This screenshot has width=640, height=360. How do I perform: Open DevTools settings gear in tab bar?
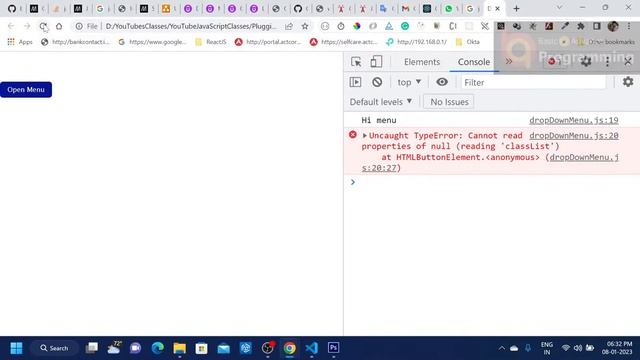(x=586, y=62)
